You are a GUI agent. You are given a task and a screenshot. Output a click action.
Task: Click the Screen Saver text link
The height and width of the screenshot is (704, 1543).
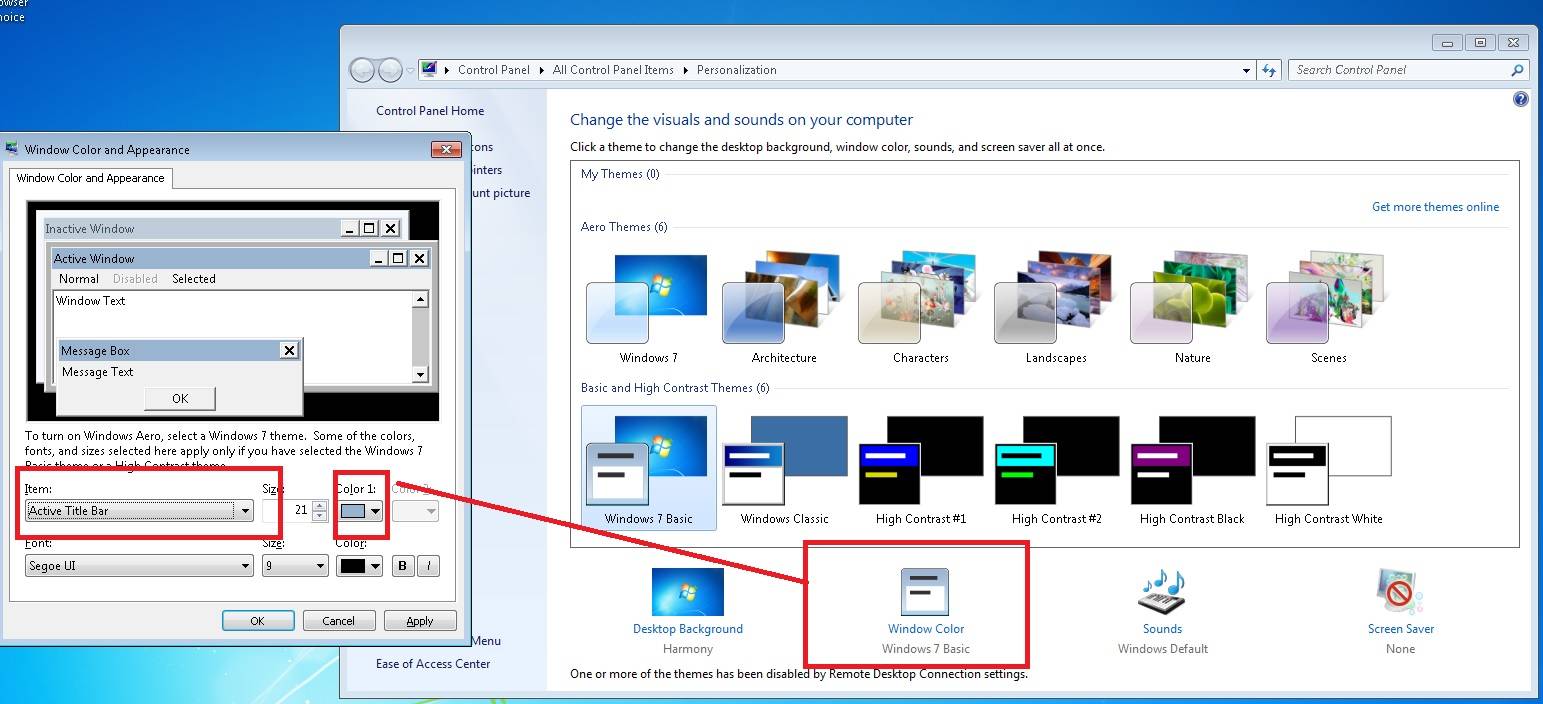point(1401,629)
